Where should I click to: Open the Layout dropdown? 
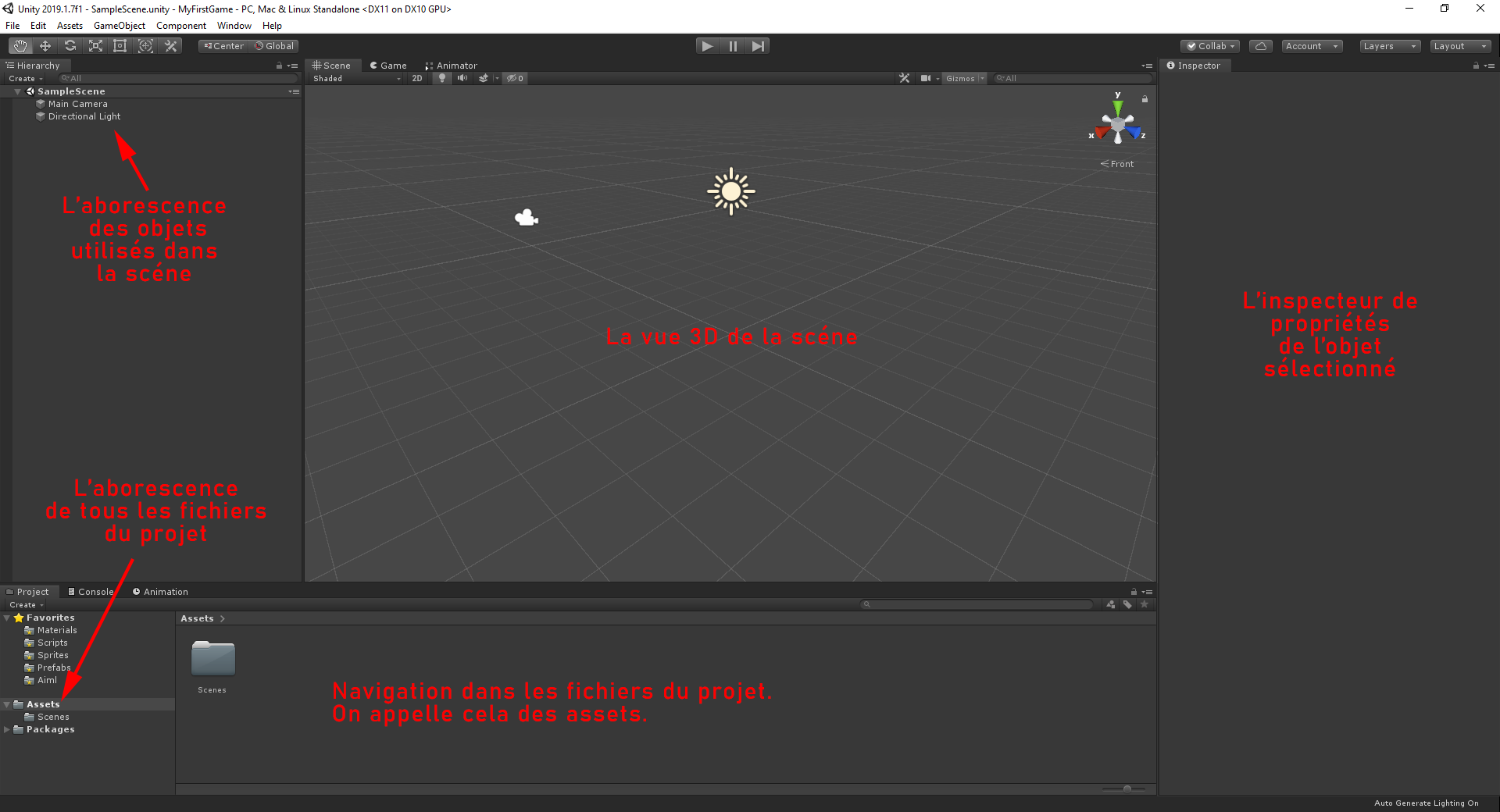tap(1459, 45)
